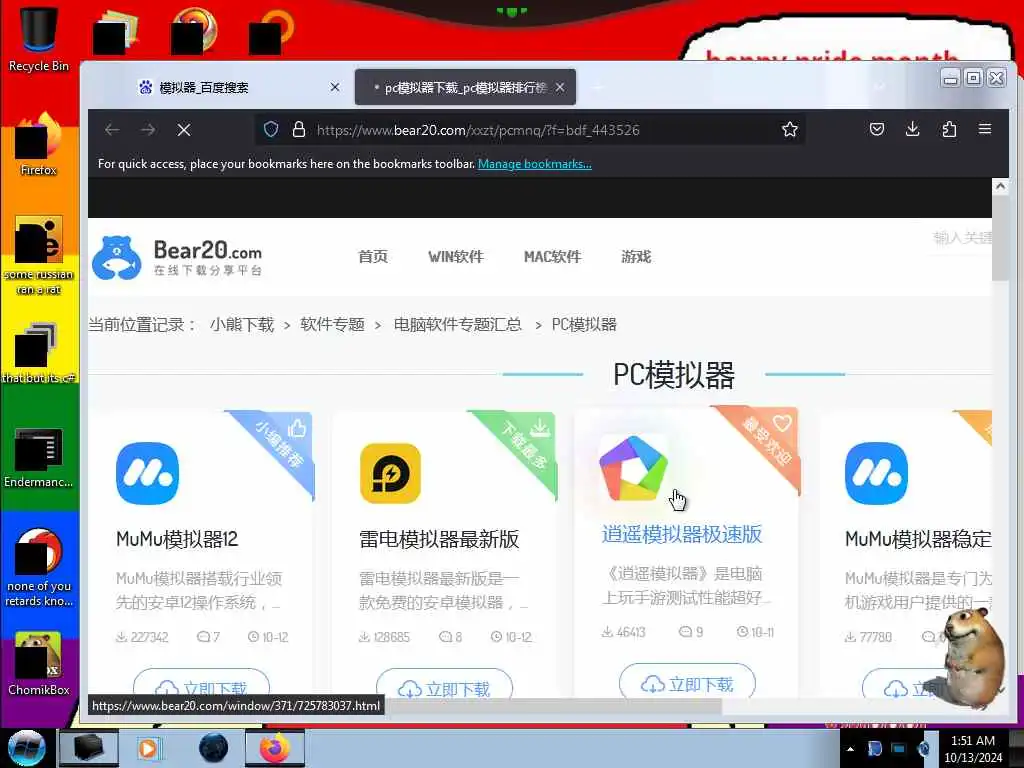The image size is (1024, 768).
Task: Click the Manage bookmarks... link
Action: (x=535, y=164)
